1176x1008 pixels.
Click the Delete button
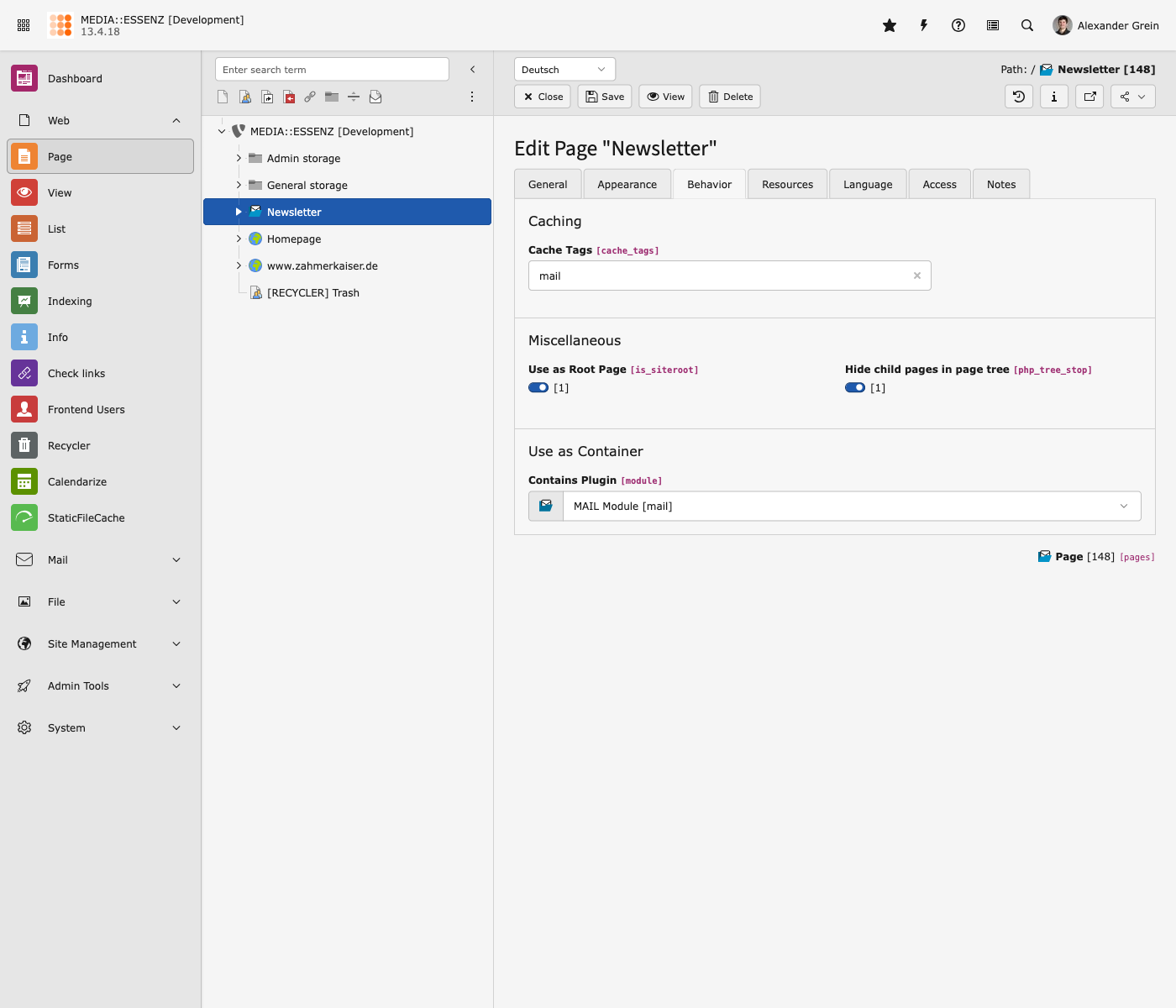[730, 97]
